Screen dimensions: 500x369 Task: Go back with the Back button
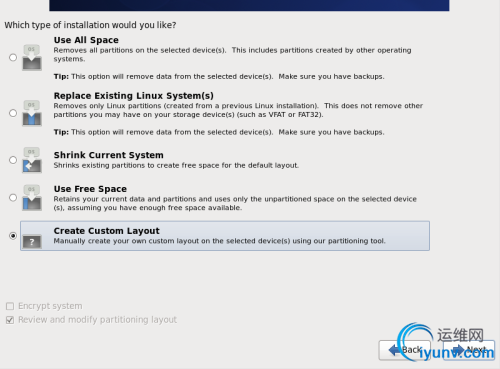[x=405, y=350]
